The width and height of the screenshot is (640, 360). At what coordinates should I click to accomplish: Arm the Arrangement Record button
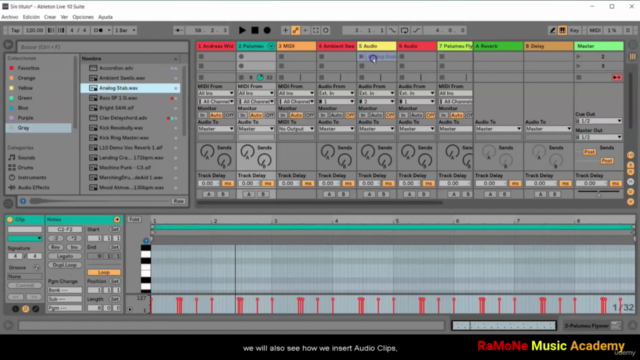pos(267,30)
